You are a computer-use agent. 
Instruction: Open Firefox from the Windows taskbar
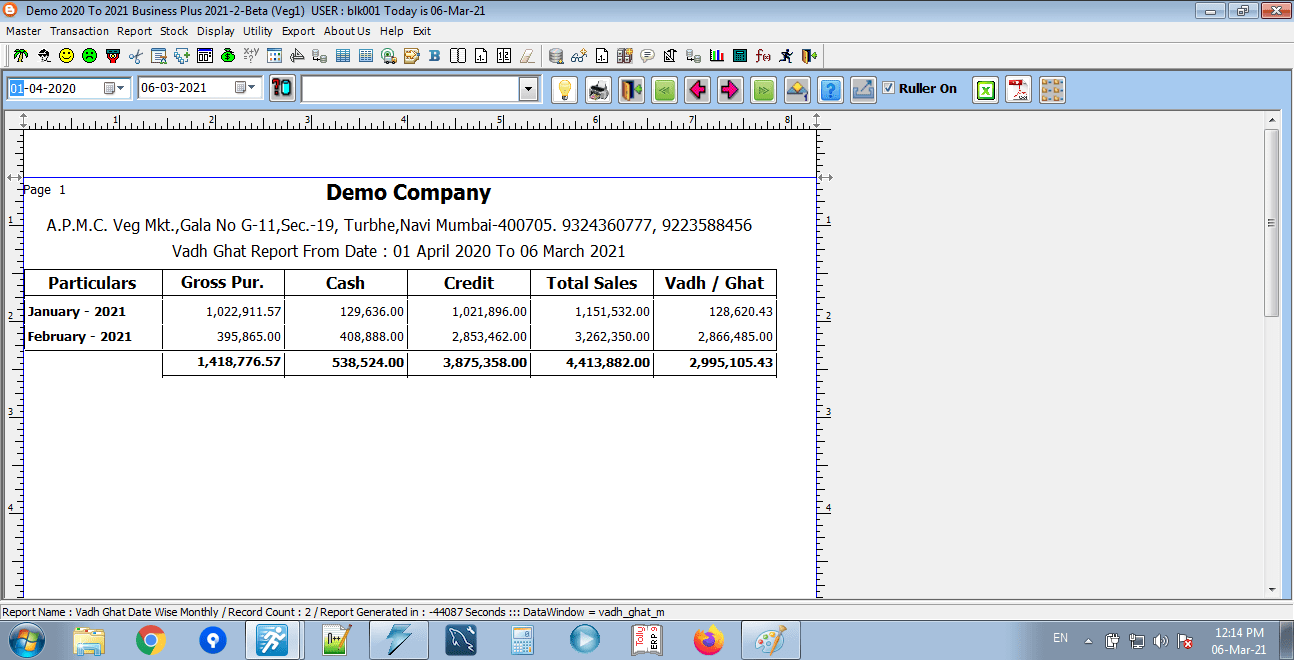(708, 639)
